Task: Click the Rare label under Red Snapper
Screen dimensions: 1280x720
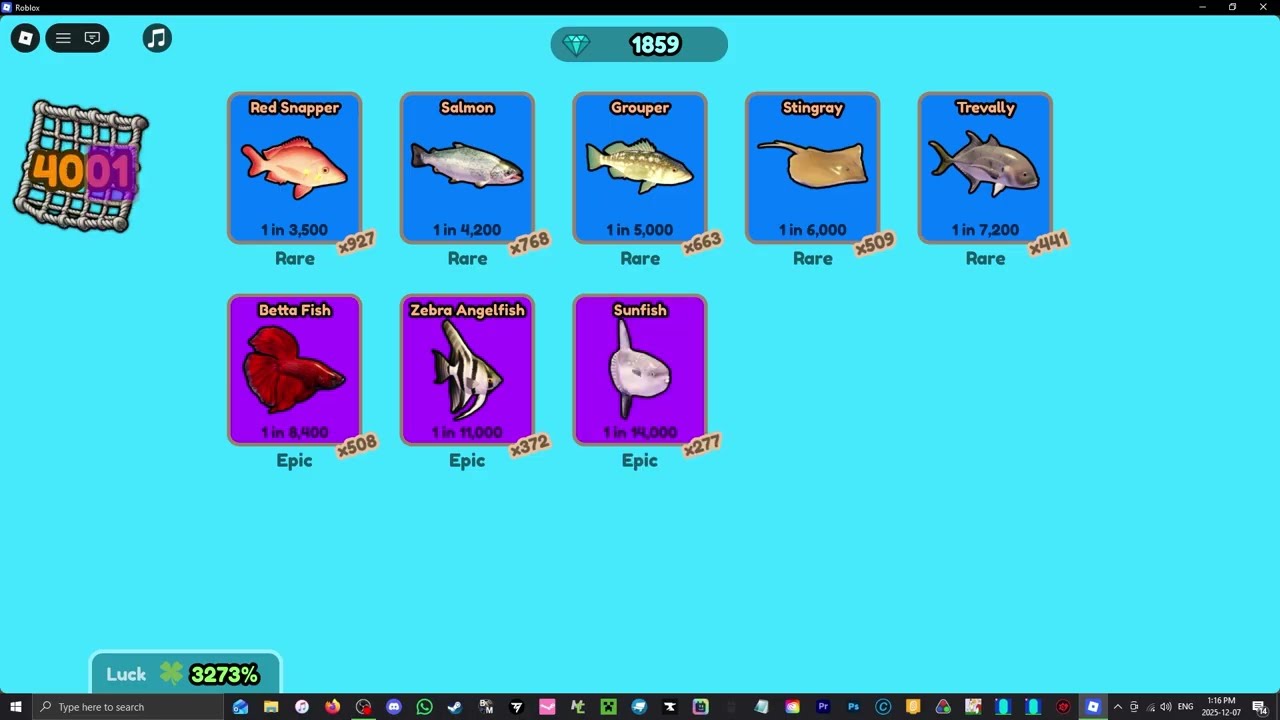Action: click(295, 258)
